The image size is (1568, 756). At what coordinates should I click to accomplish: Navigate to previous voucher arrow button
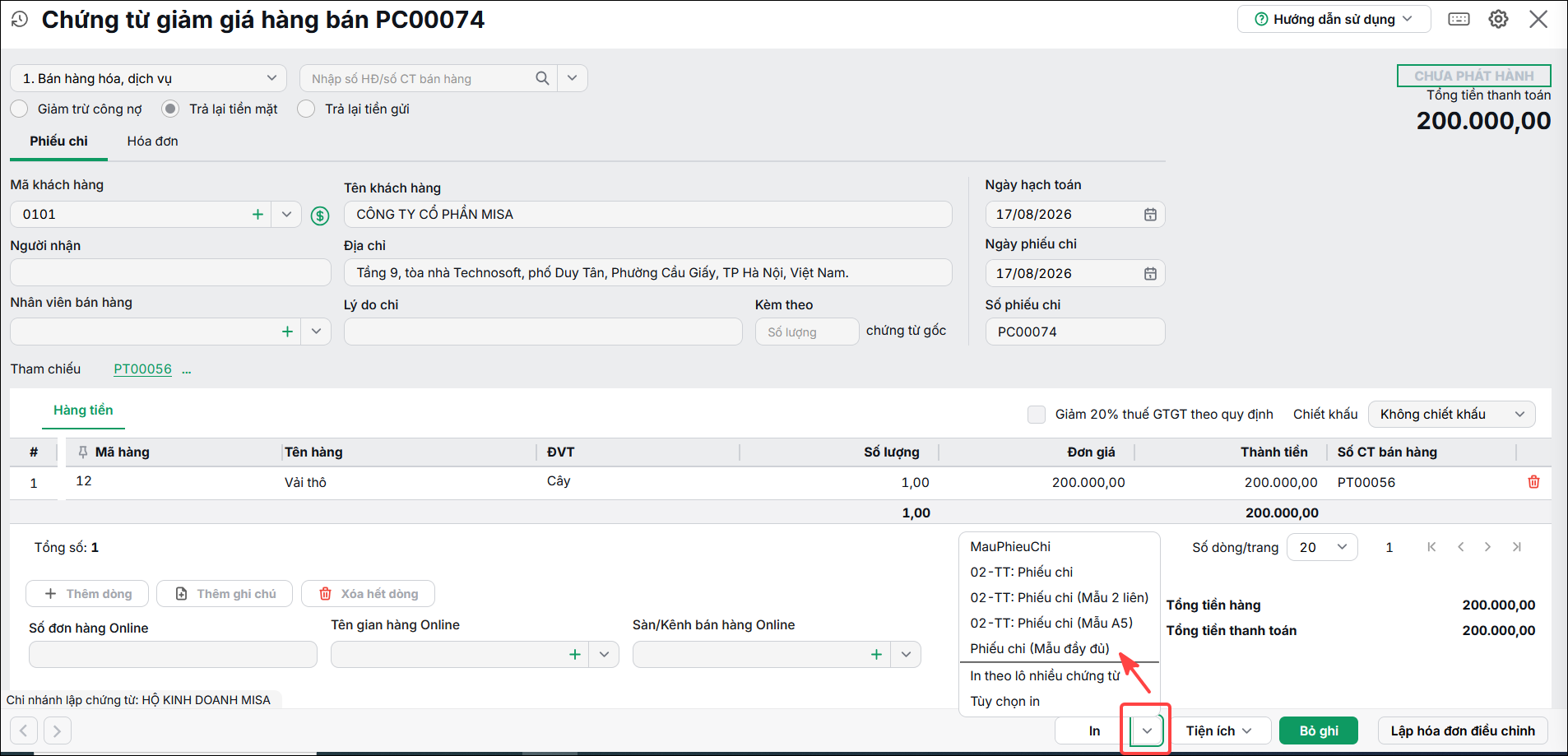(24, 730)
